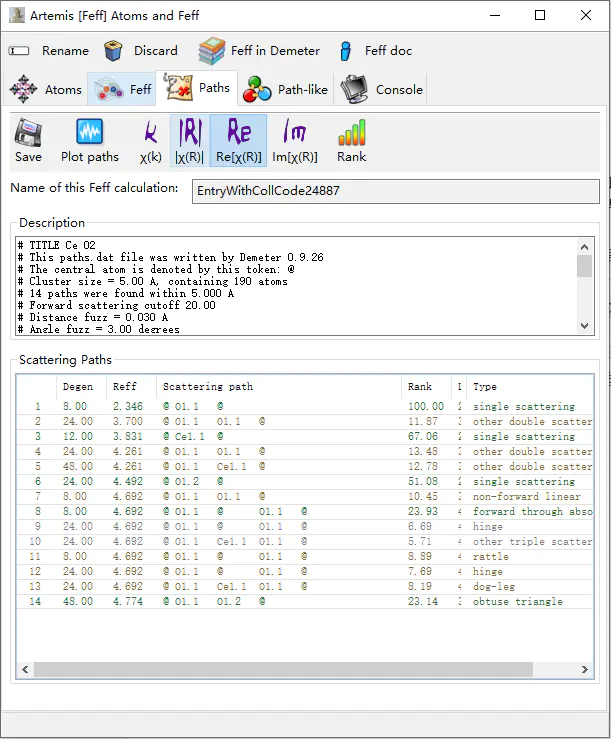Image resolution: width=611 pixels, height=739 pixels.
Task: Click the Feff calculation name field
Action: [395, 191]
